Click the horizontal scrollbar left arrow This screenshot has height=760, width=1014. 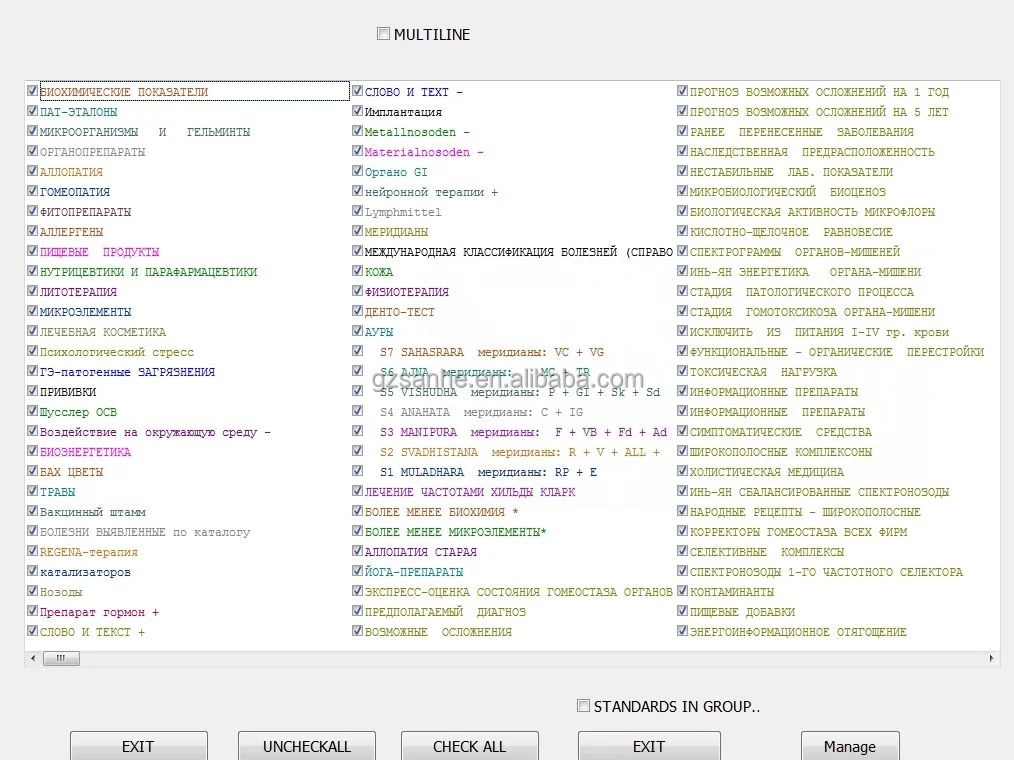click(x=33, y=659)
